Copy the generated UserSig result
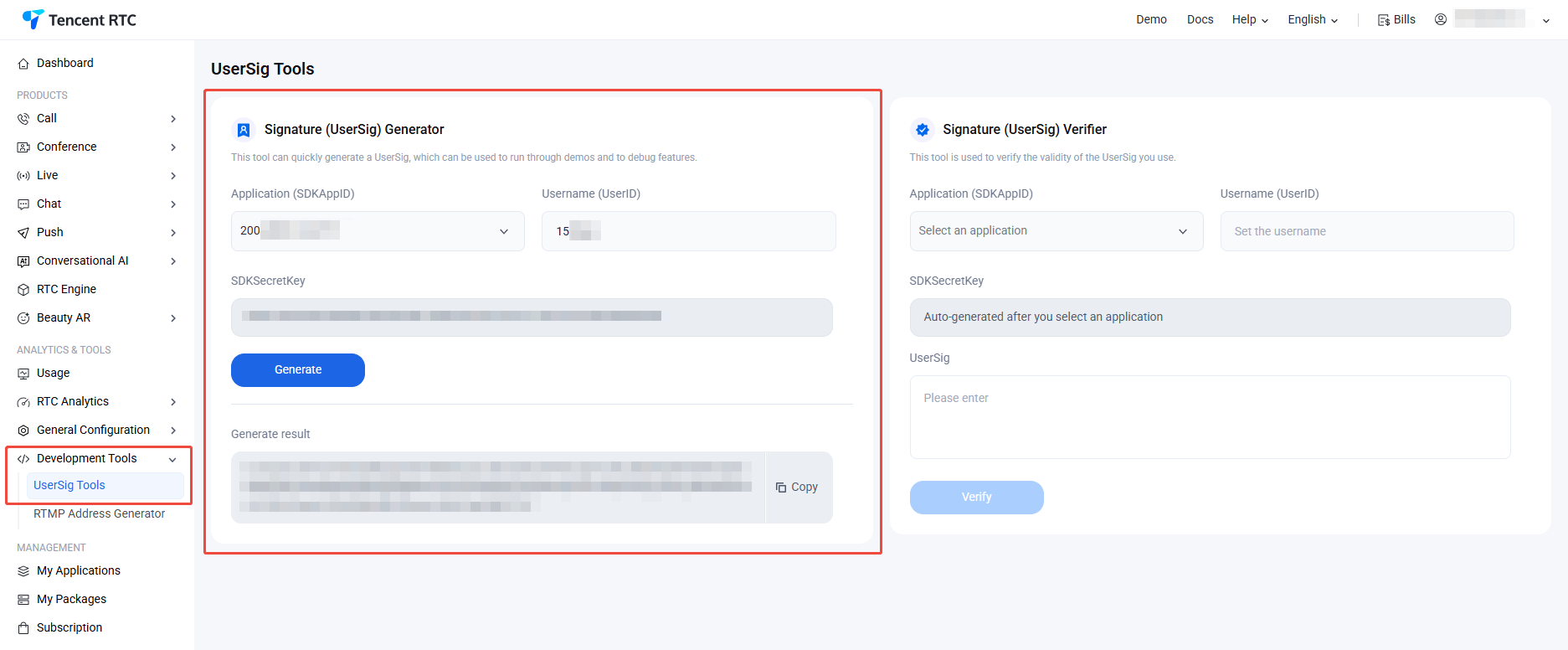 coord(797,487)
